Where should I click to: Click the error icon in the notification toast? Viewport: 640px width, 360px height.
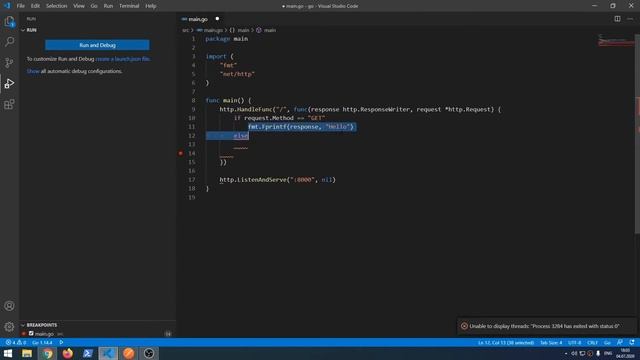464,326
